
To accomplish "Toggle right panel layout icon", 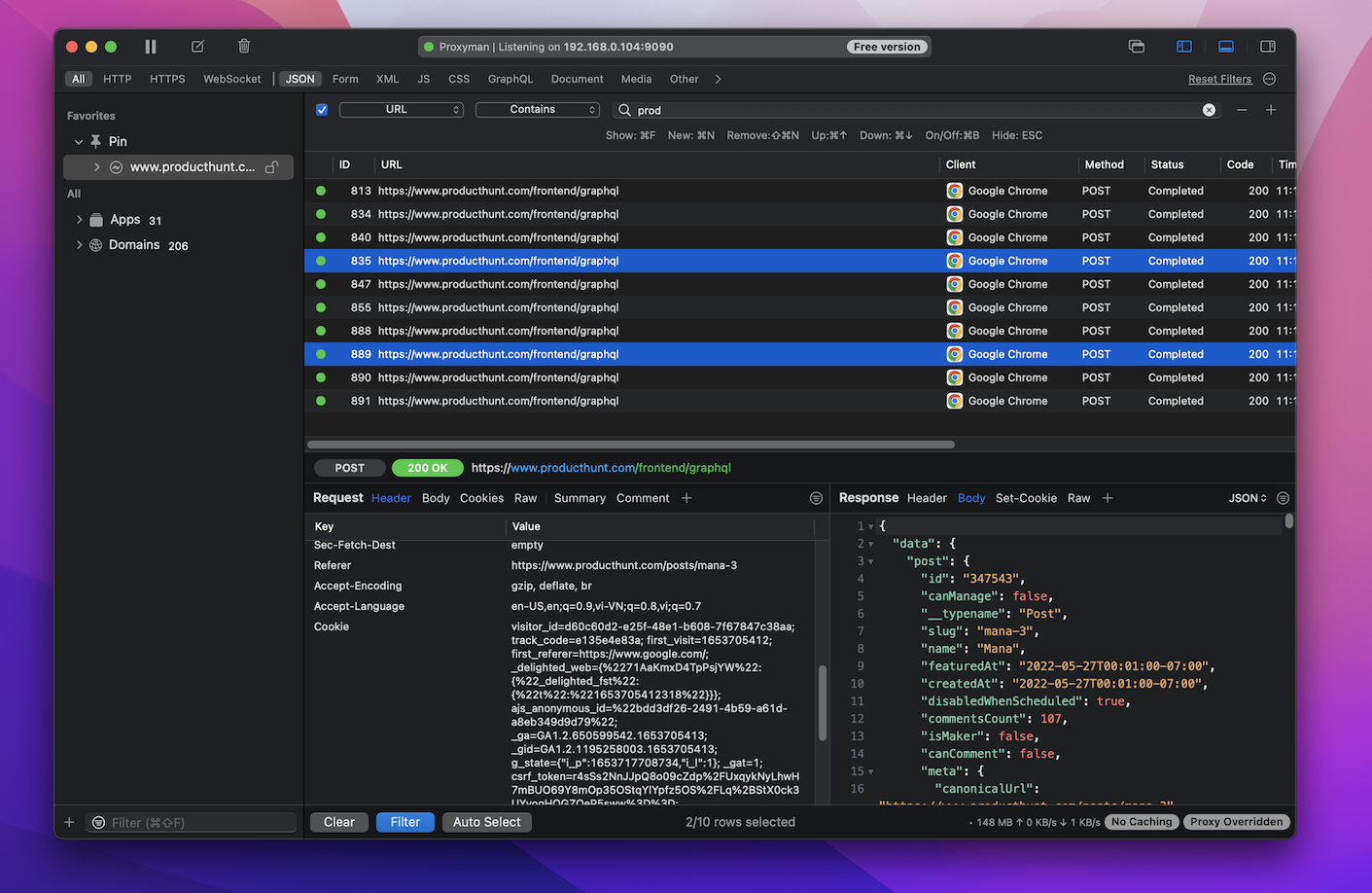I will coord(1268,47).
